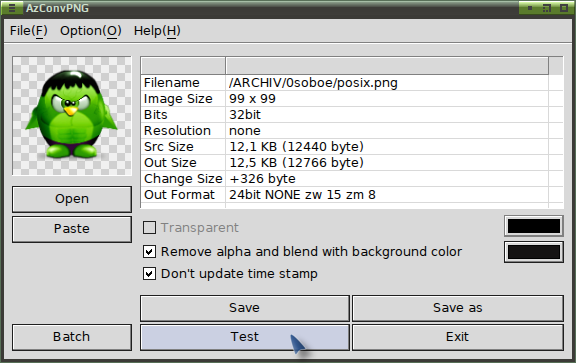576x363 pixels.
Task: Click the Out Format label cell
Action: 183,195
